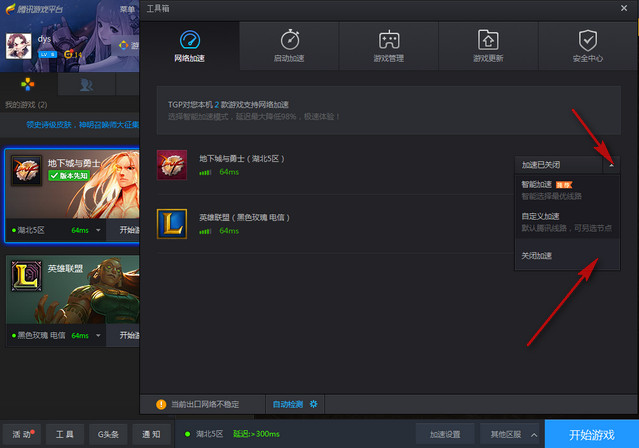Open the friends silhouette tab icon
This screenshot has height=448, width=639.
pos(88,85)
